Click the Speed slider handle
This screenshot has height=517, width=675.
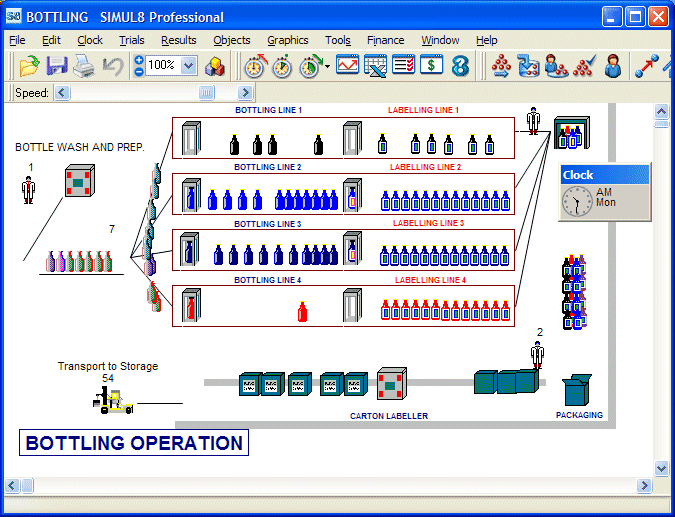point(207,93)
